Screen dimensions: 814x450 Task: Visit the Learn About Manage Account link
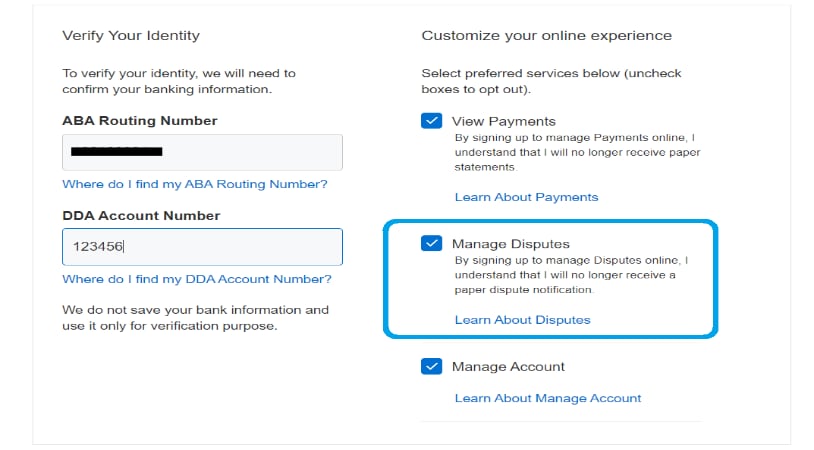[x=548, y=398]
